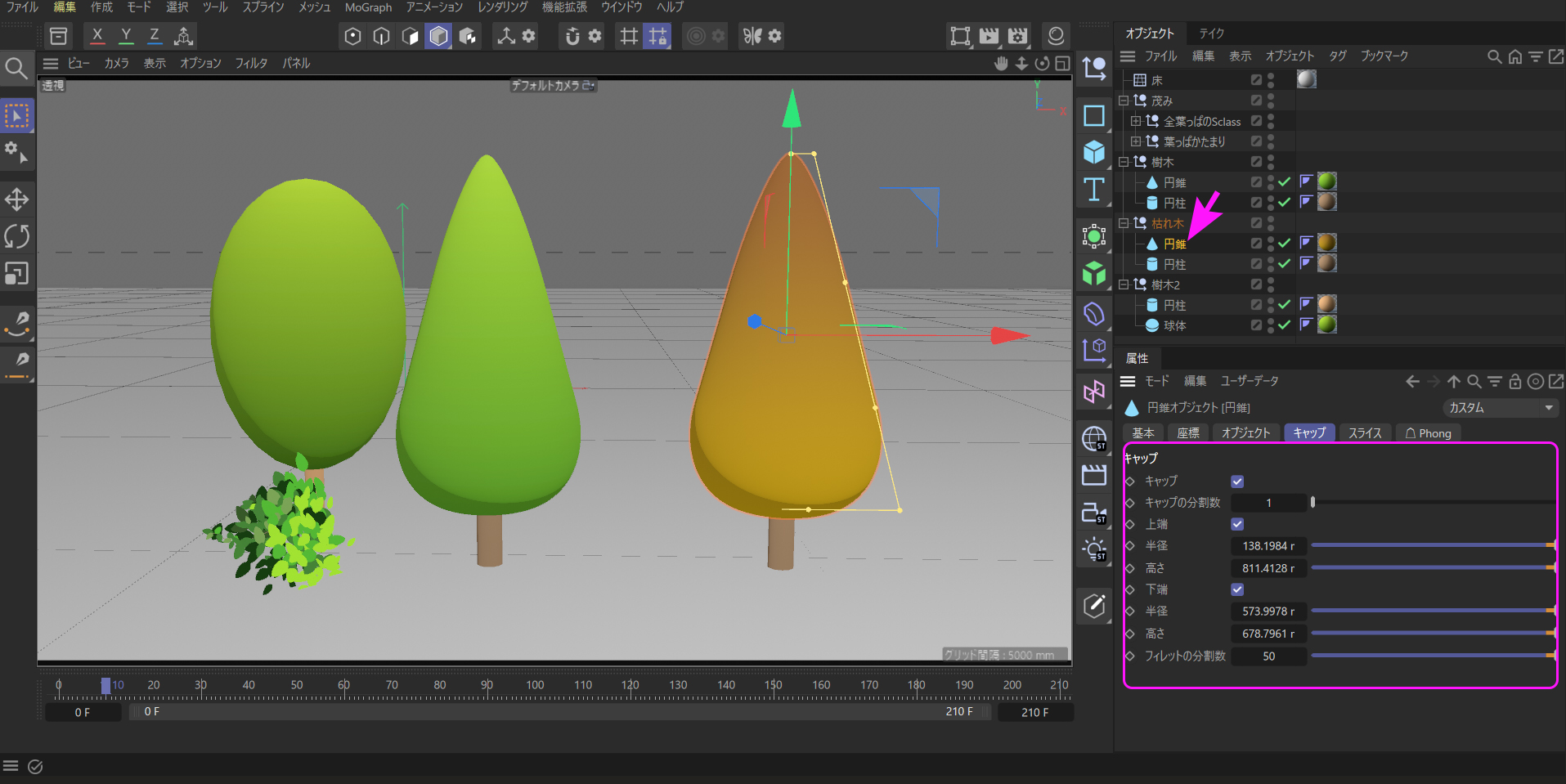Open the カスタム dropdown in attributes

1500,408
